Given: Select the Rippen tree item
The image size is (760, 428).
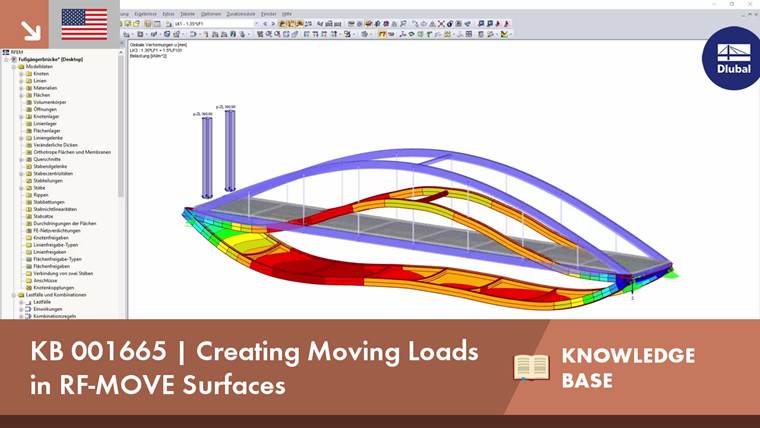Looking at the screenshot, I should (x=41, y=195).
